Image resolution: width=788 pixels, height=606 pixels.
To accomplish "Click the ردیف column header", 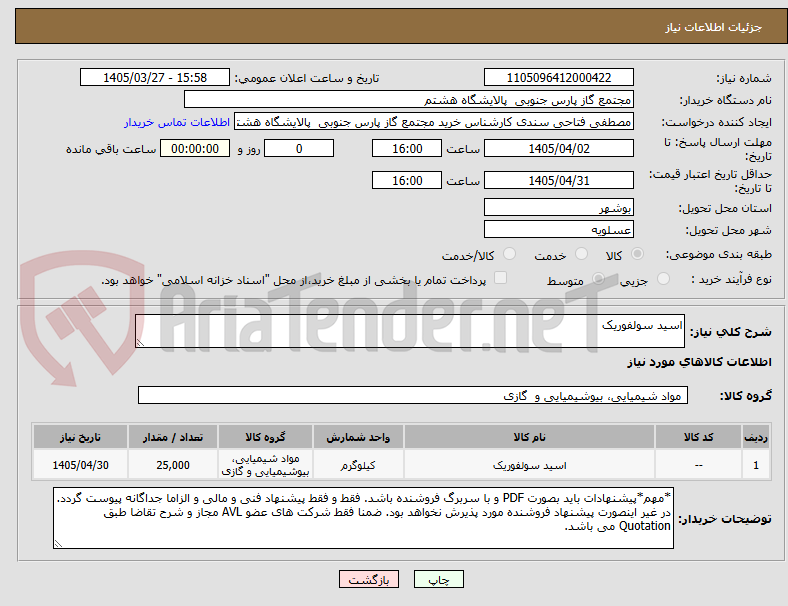I will pos(755,437).
